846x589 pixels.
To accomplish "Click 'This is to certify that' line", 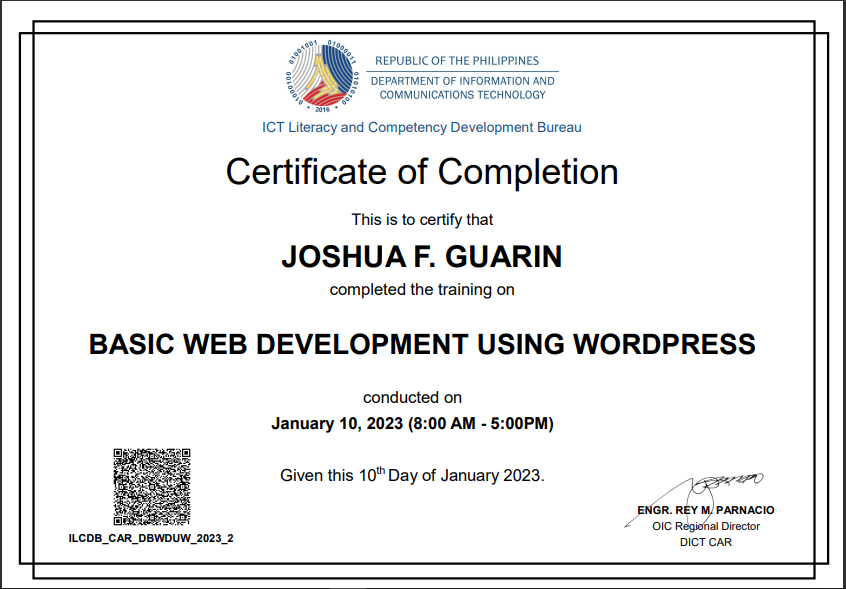I will click(x=422, y=220).
